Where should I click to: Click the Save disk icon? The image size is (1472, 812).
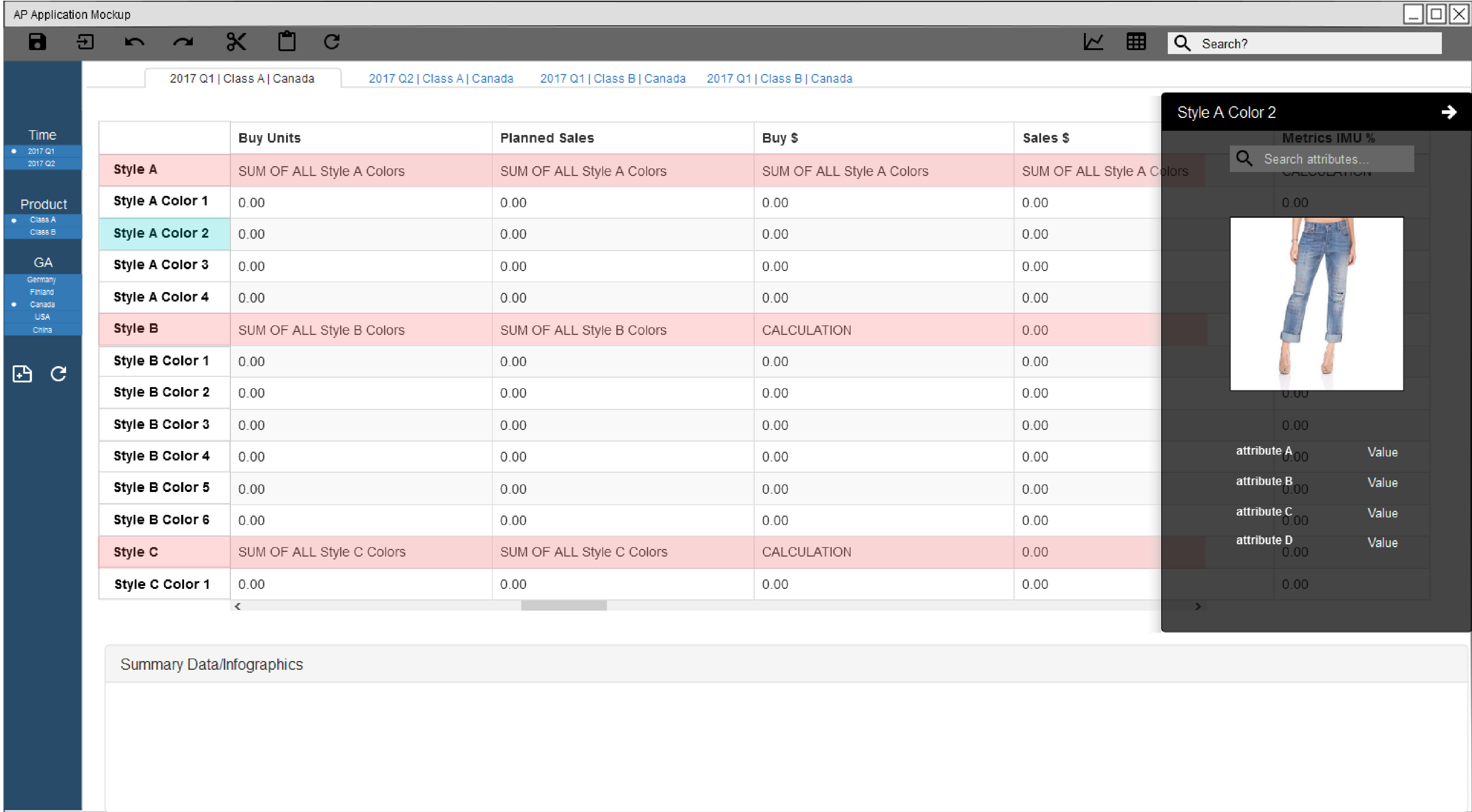pos(37,42)
